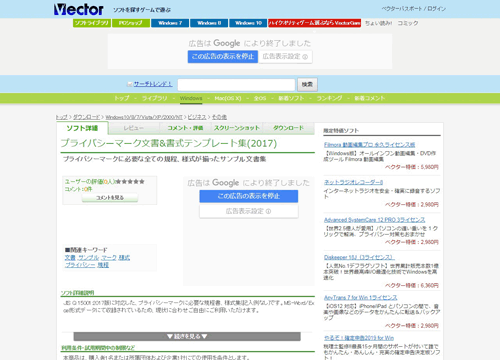Image resolution: width=500 pixels, height=360 pixels.
Task: Switch to the レビュー tab
Action: 134,128
